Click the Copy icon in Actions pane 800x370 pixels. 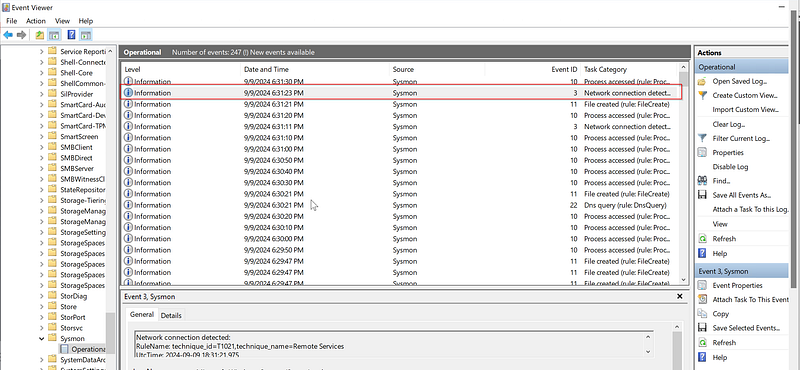[703, 314]
